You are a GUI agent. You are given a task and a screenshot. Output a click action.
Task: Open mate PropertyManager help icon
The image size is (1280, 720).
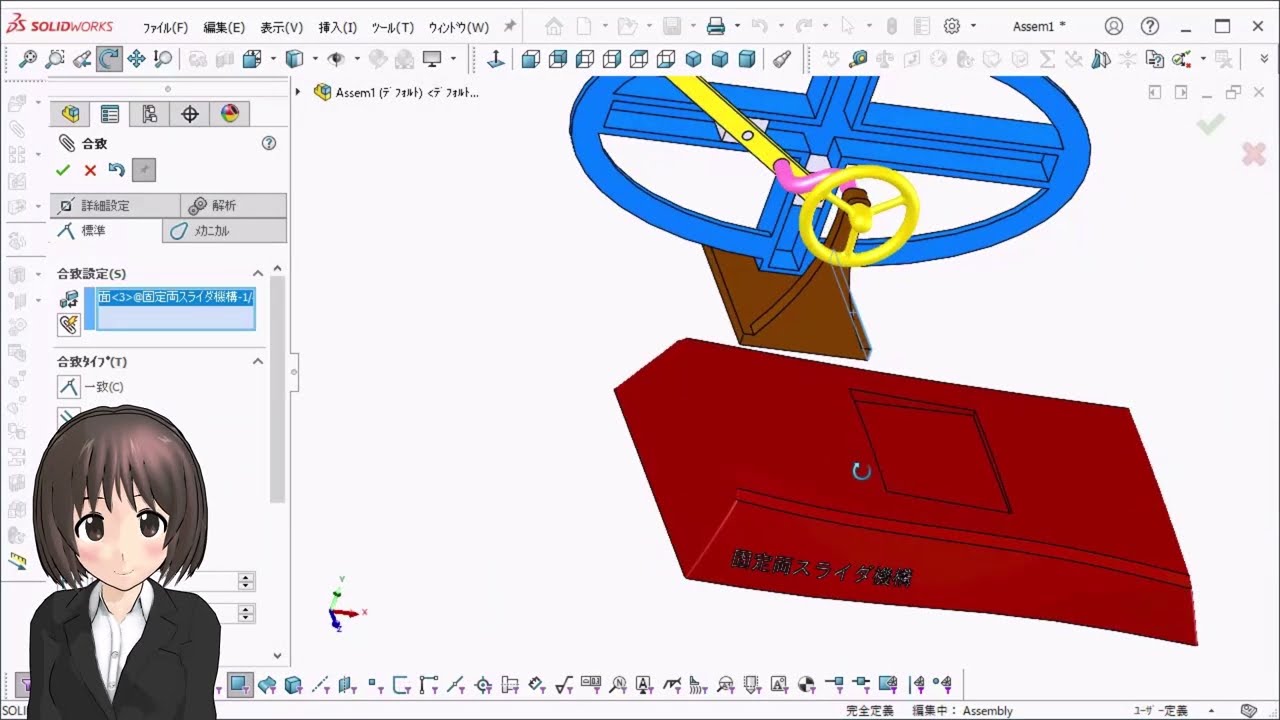pyautogui.click(x=269, y=143)
